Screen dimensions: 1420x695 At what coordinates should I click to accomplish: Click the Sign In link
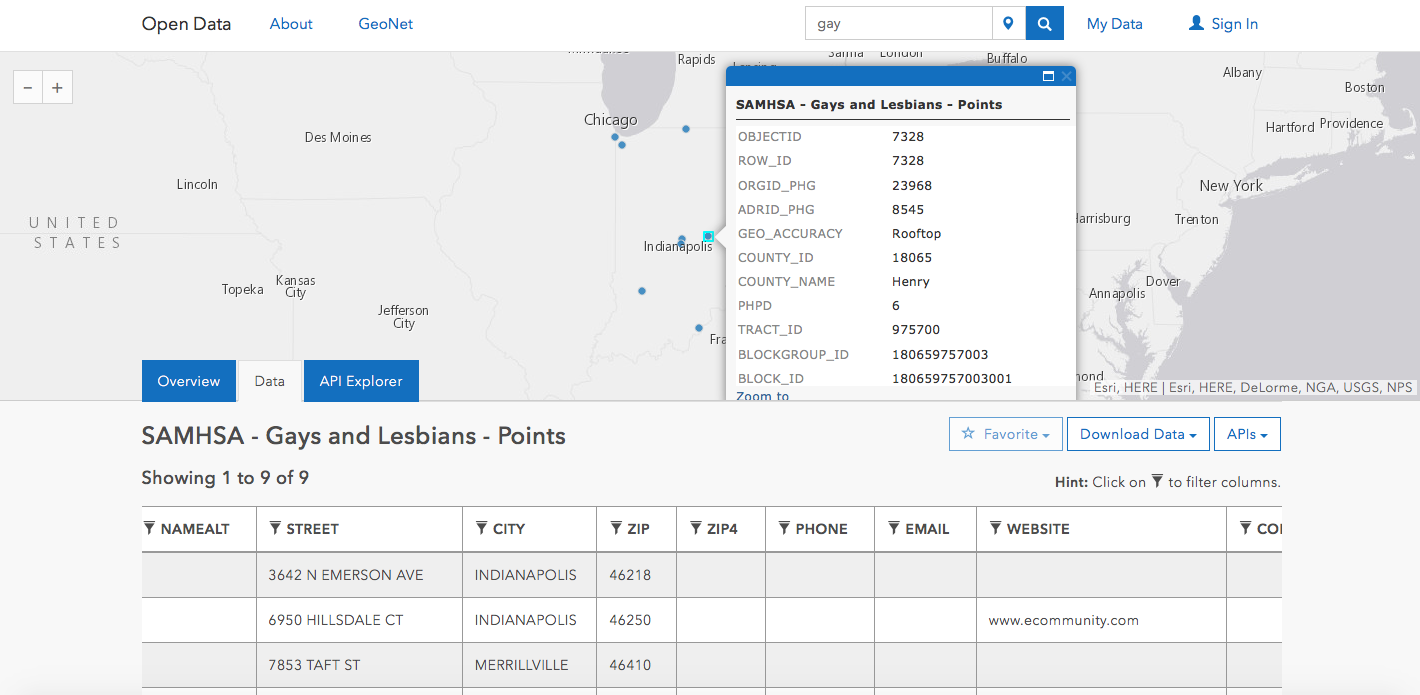1223,24
